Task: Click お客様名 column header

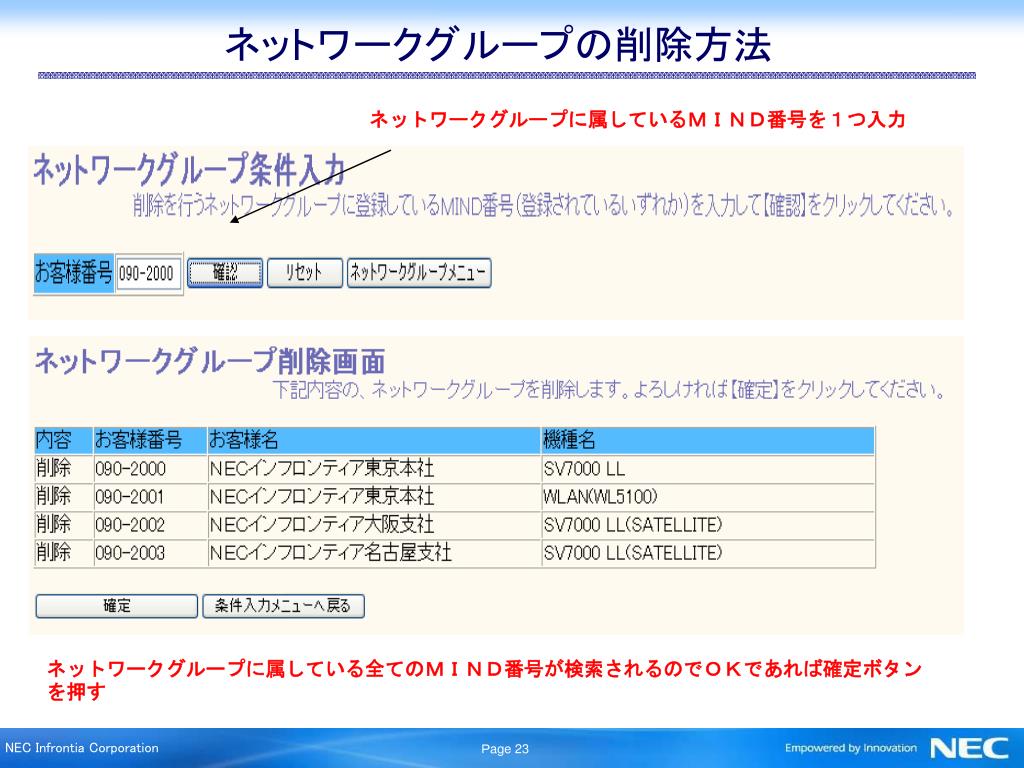Action: pyautogui.click(x=374, y=441)
